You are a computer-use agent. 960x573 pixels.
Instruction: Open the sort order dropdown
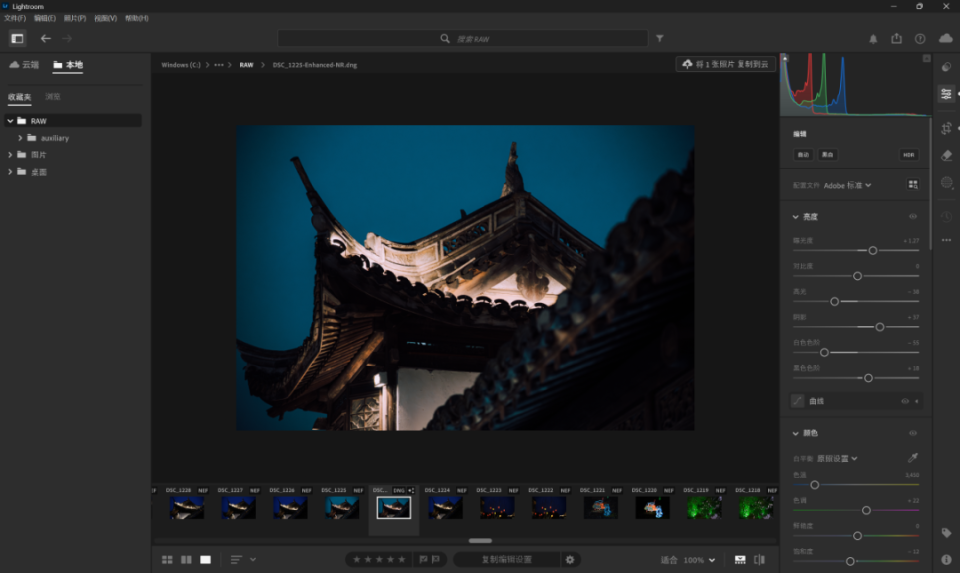point(243,560)
